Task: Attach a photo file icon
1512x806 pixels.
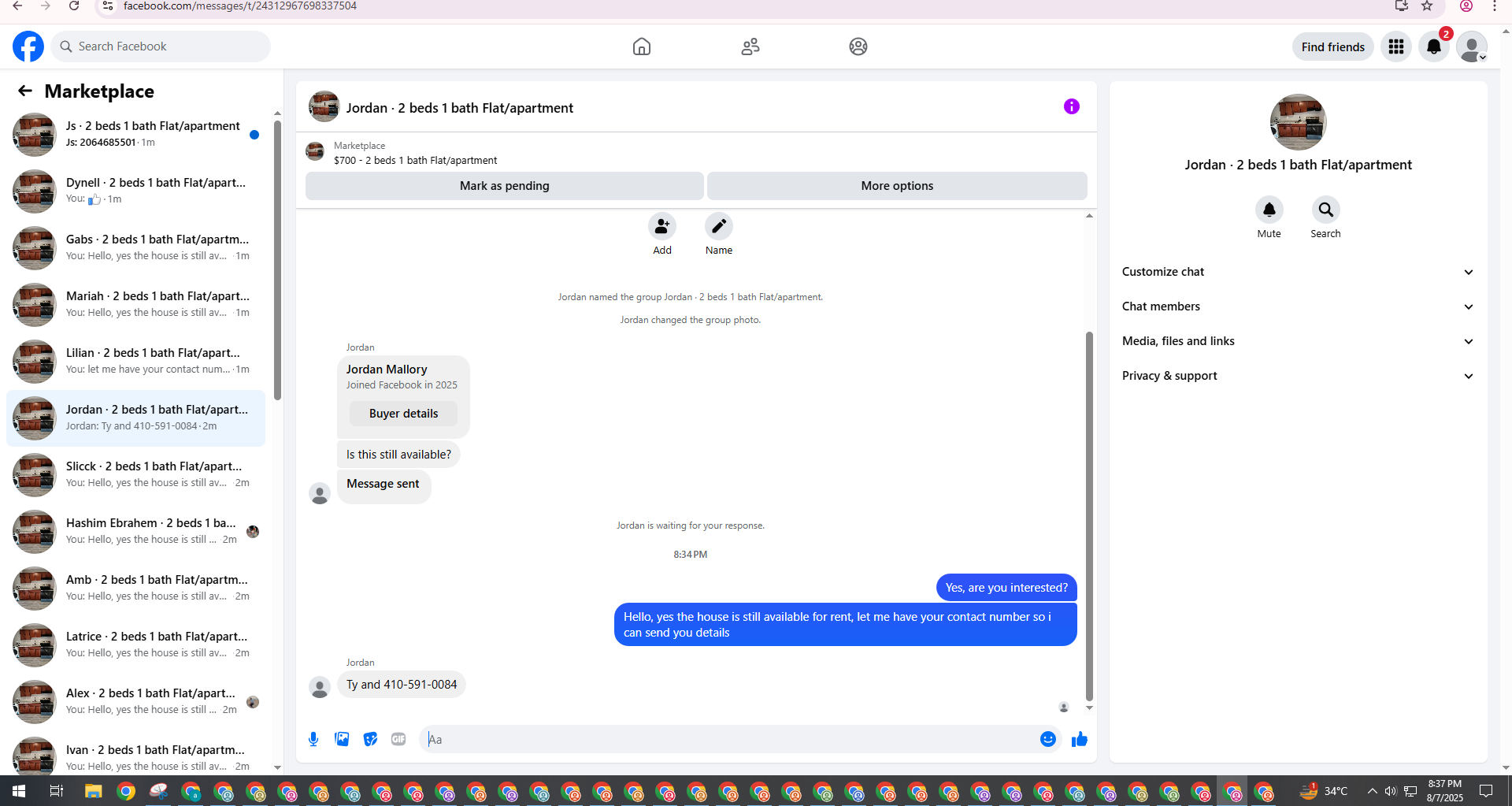Action: 342,739
